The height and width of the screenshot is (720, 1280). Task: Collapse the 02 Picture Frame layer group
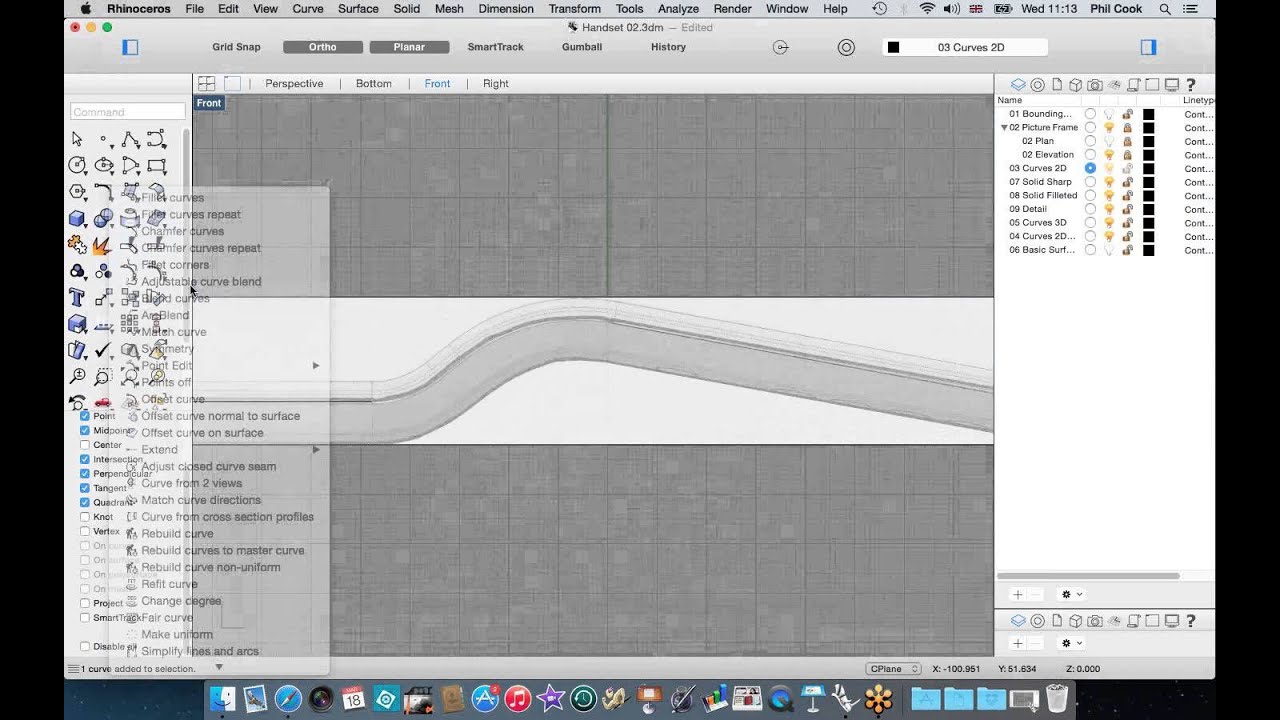click(1004, 128)
